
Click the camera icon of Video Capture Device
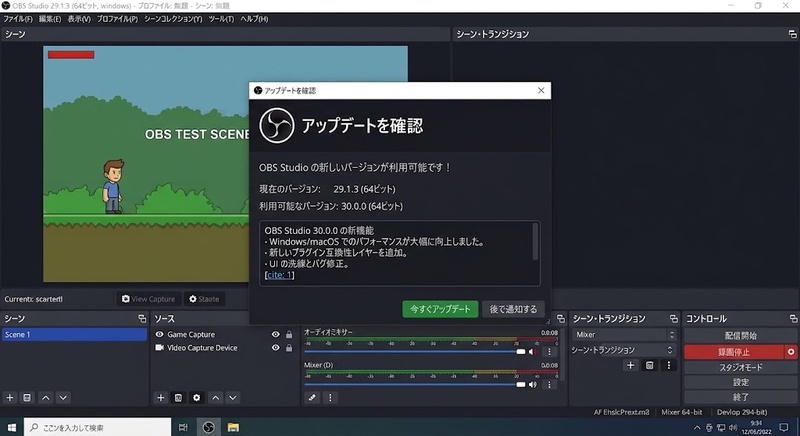[x=159, y=348]
